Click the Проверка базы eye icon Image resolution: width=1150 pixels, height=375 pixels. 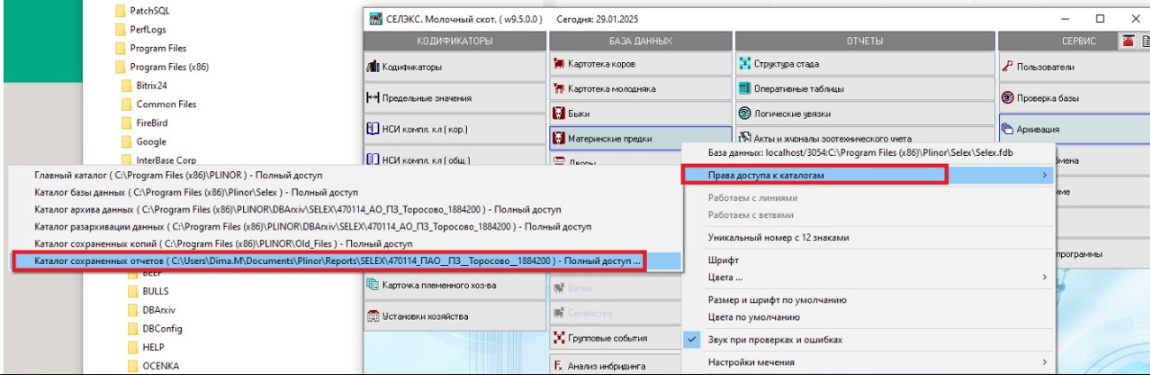point(1008,98)
